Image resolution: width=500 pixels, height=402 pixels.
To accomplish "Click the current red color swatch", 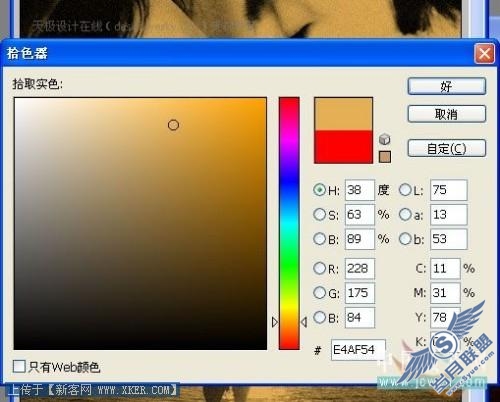I will tap(343, 147).
